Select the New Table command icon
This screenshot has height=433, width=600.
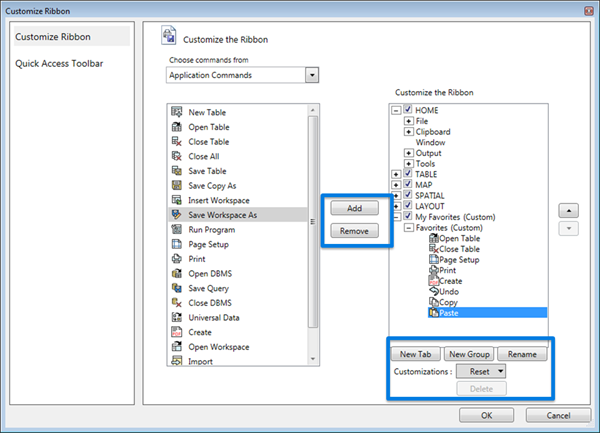tap(176, 112)
